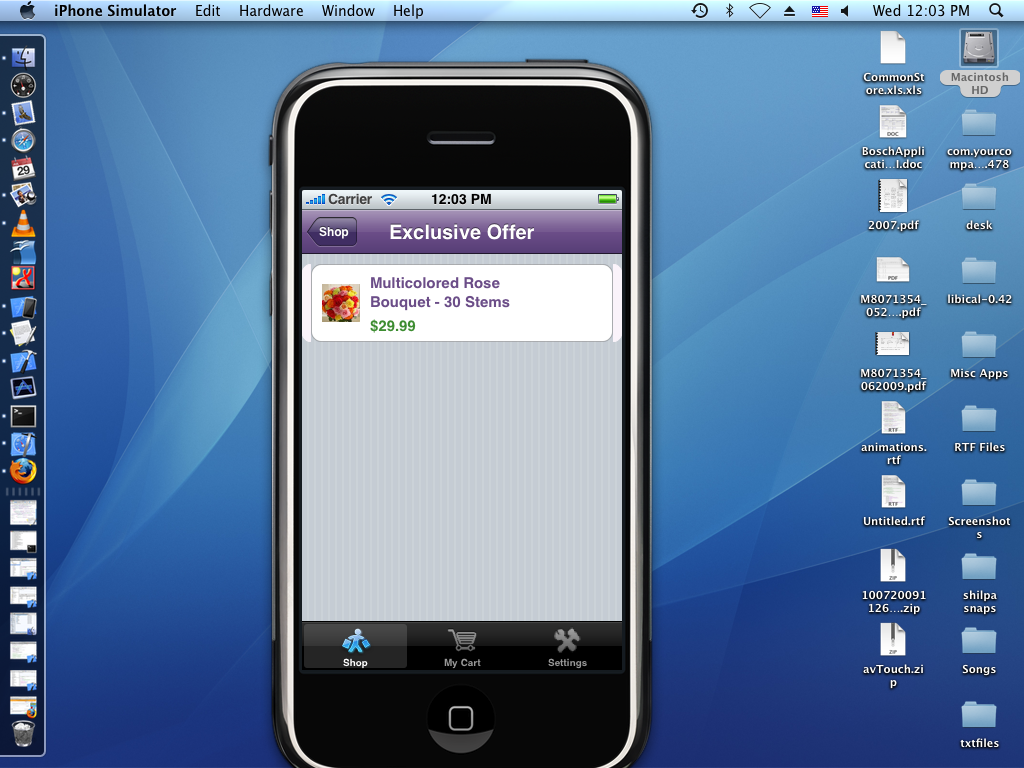Select Macintosh HD drive on desktop

[979, 63]
